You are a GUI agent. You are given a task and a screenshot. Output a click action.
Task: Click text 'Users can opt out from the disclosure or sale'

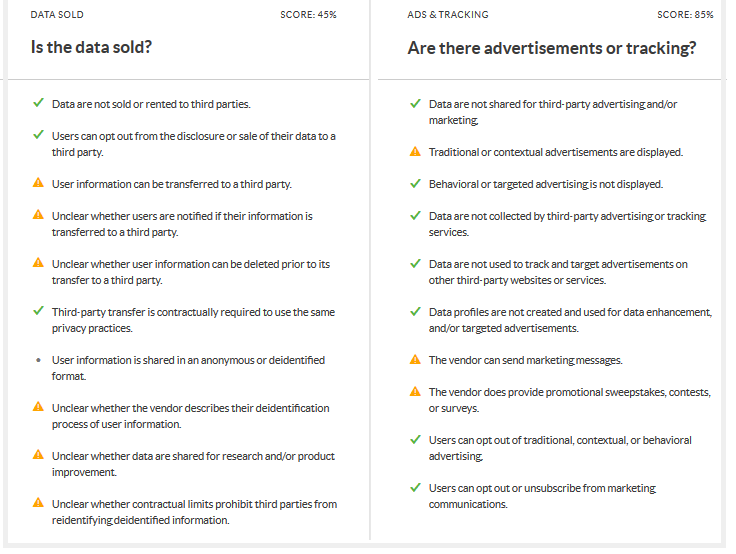pos(193,144)
